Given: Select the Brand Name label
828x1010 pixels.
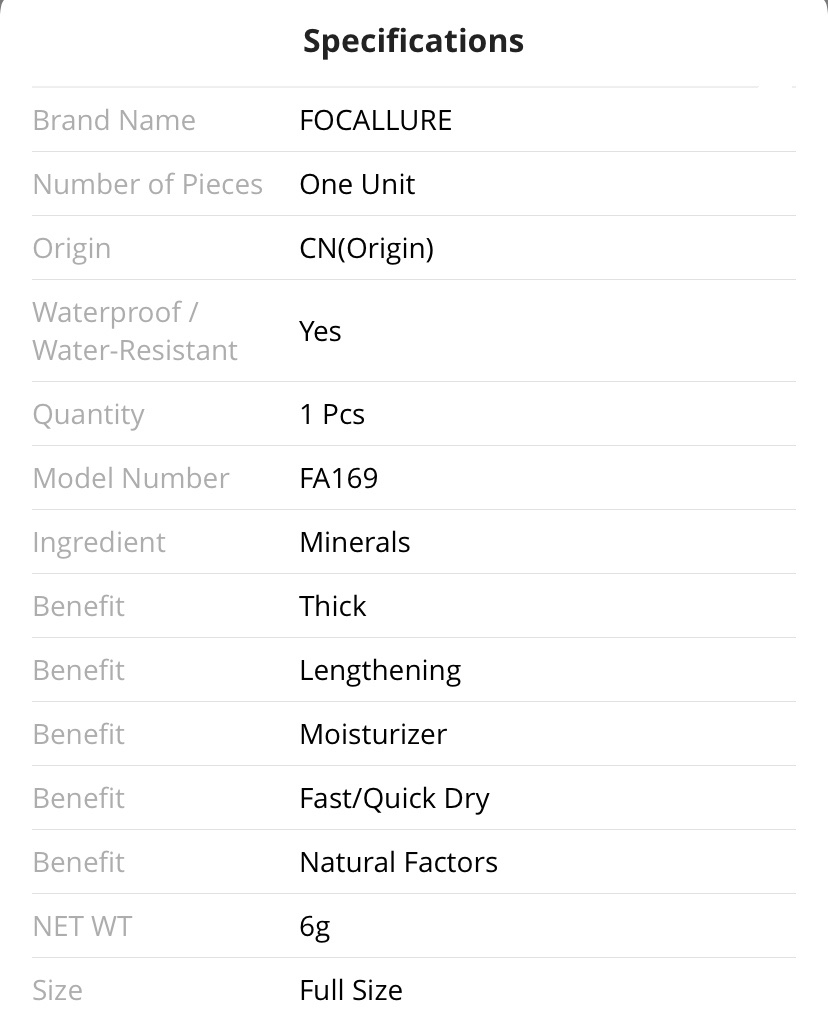Looking at the screenshot, I should 114,120.
